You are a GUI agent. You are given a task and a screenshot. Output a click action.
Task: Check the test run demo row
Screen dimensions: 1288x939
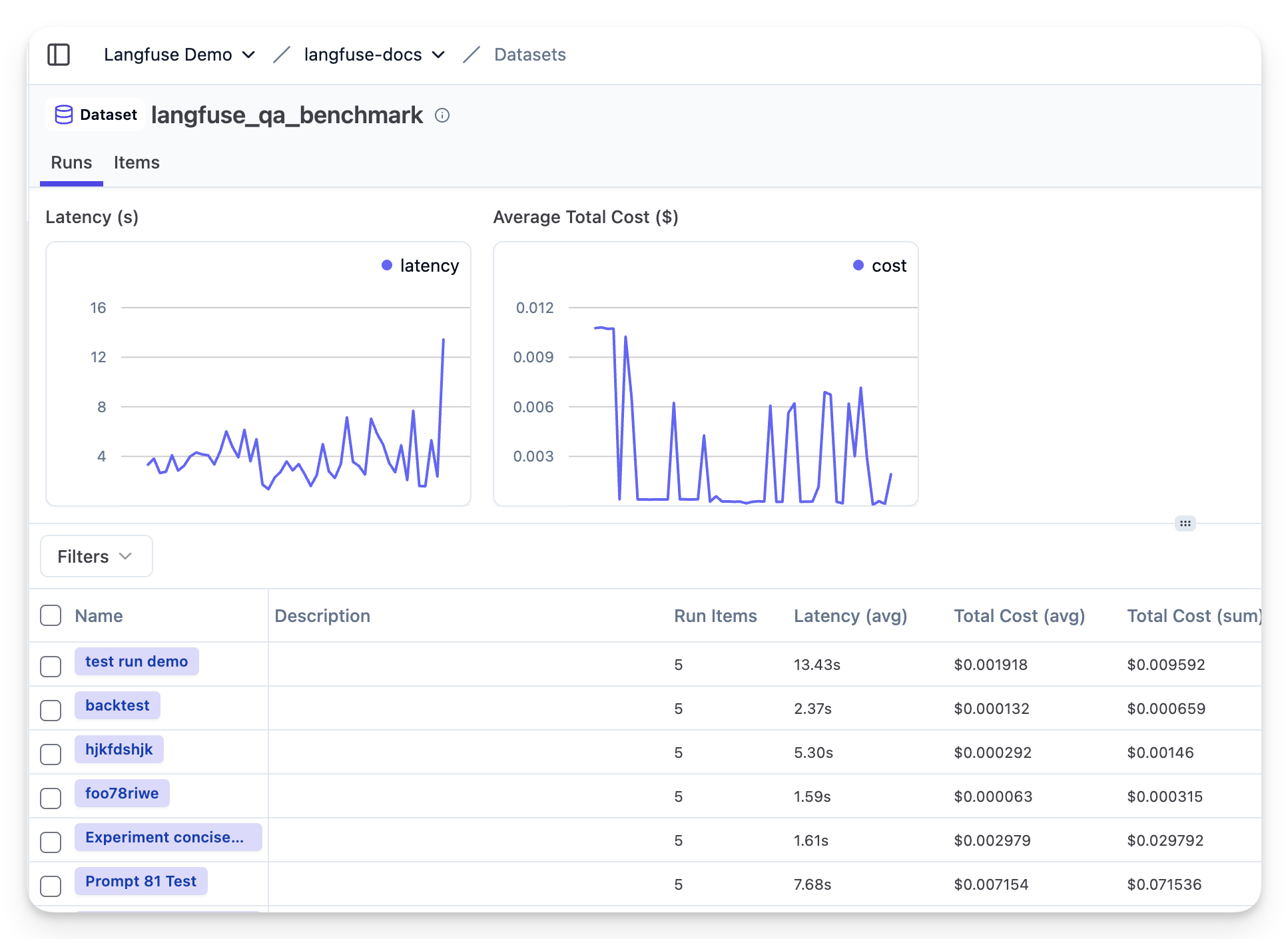point(51,666)
